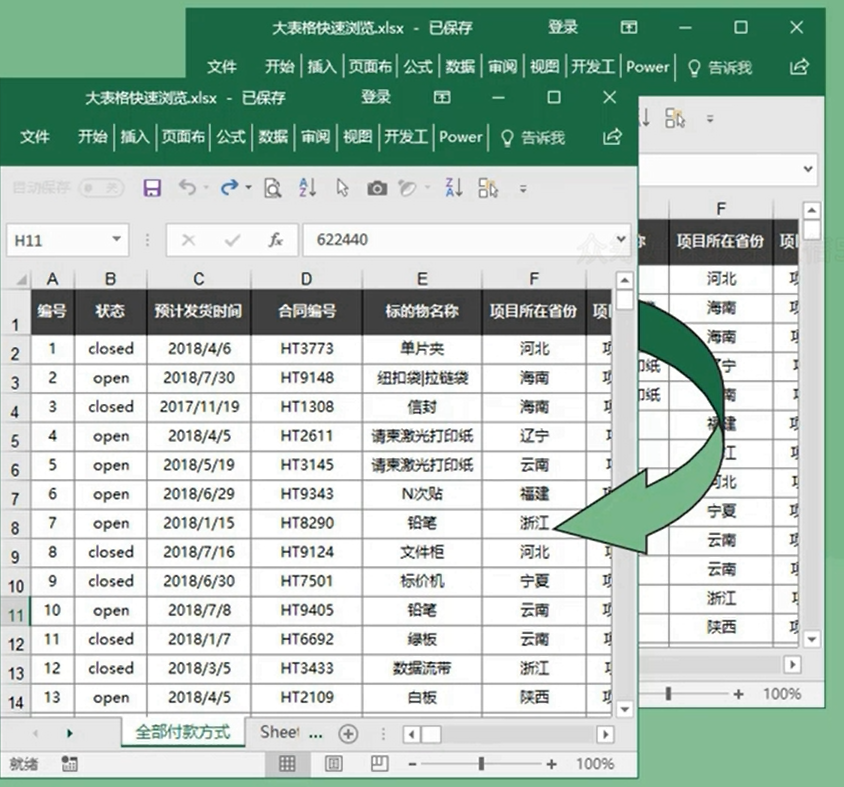Click cell 文件柜
The width and height of the screenshot is (844, 787).
tap(422, 552)
